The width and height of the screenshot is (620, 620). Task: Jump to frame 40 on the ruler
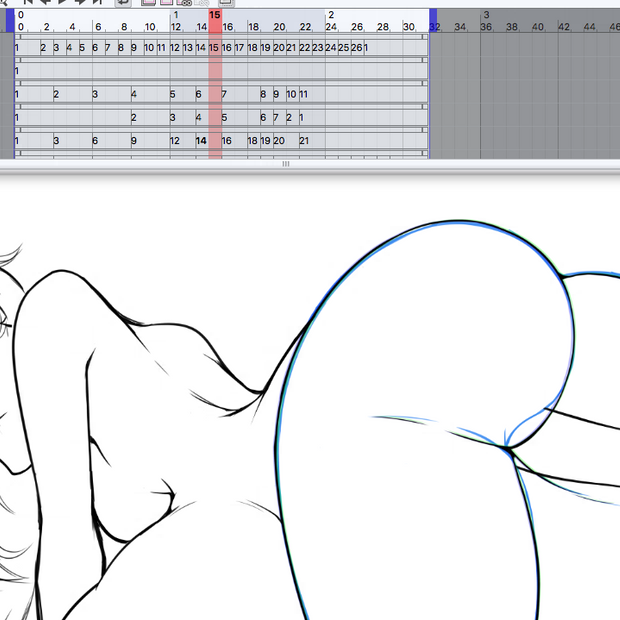[x=538, y=27]
